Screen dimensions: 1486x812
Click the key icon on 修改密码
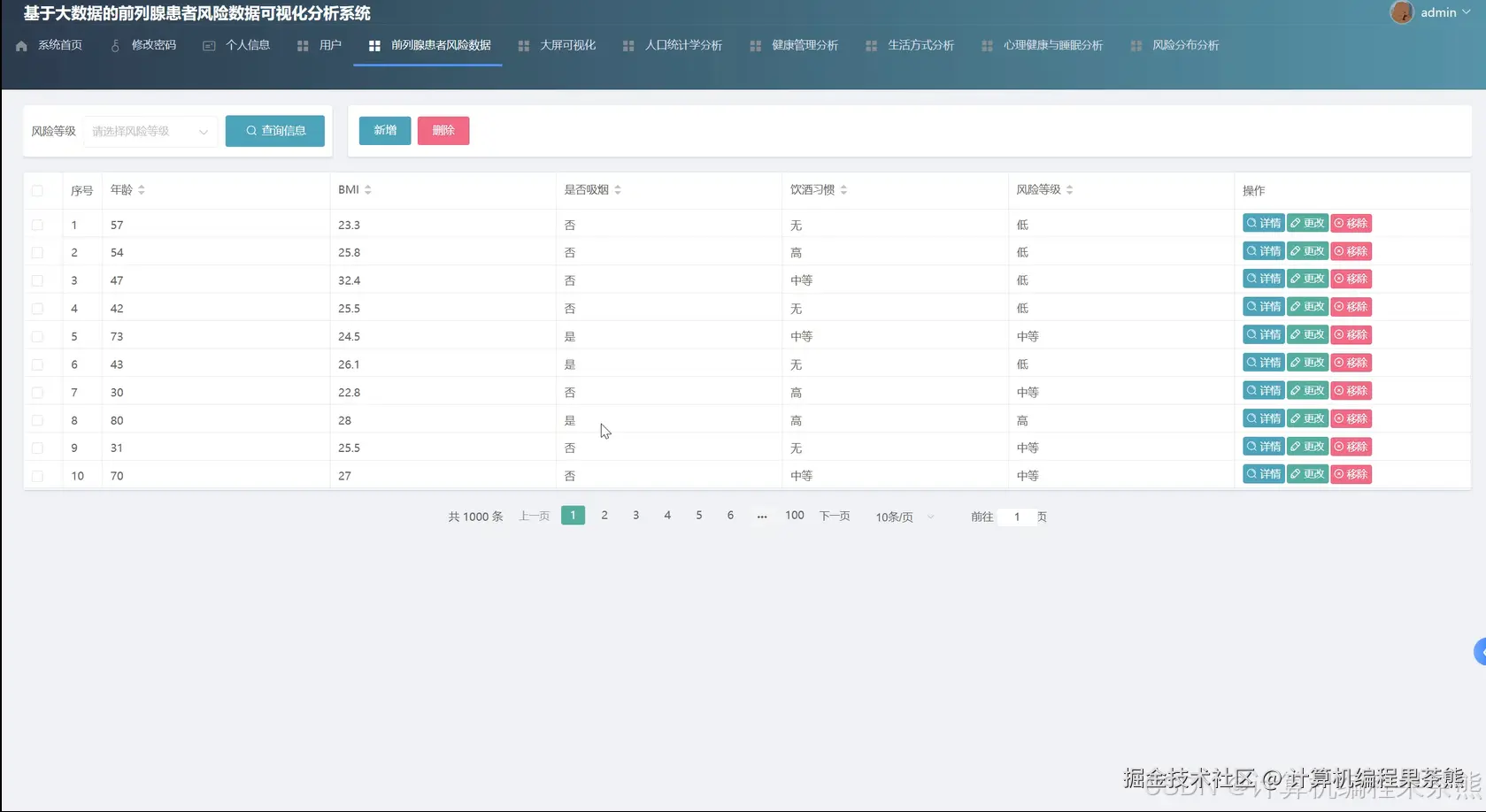point(113,44)
